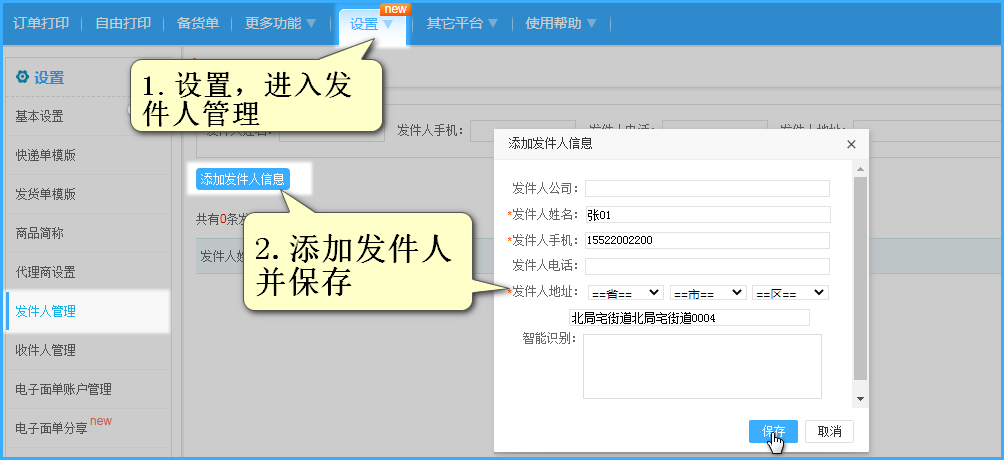Close the 添加发件人信息 dialog with X
Screen dimensions: 1004x460
pos(851,144)
